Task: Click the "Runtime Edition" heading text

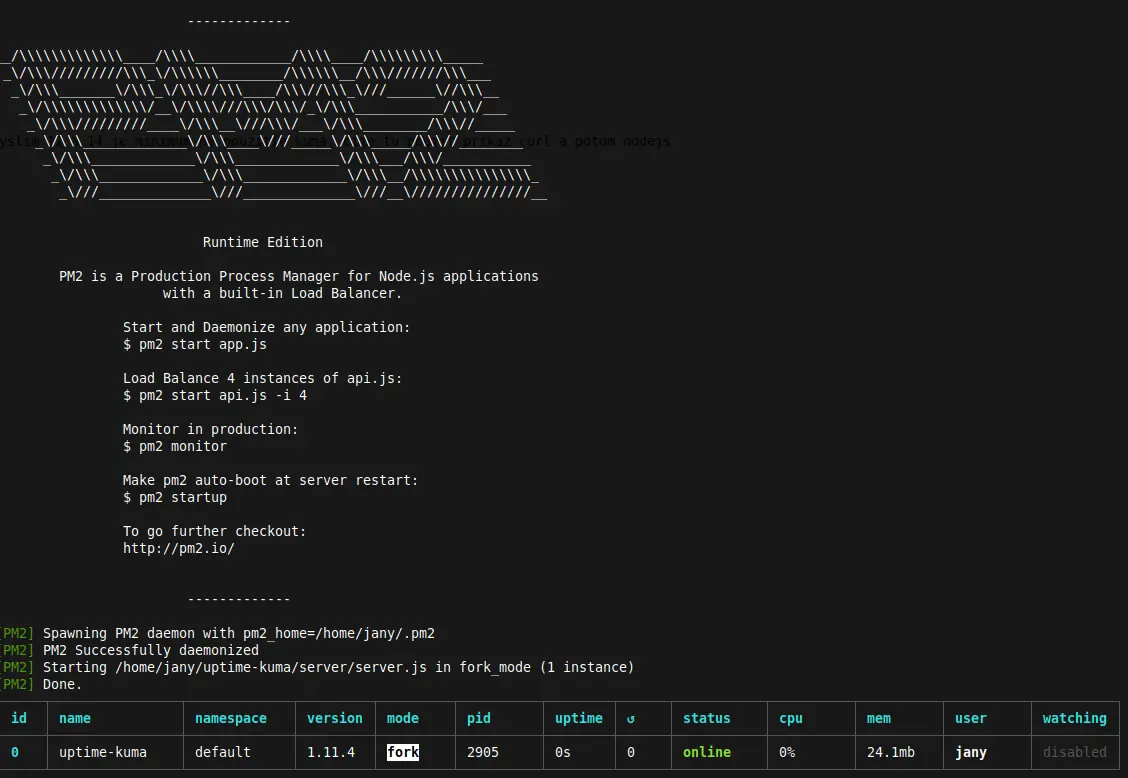Action: 263,243
